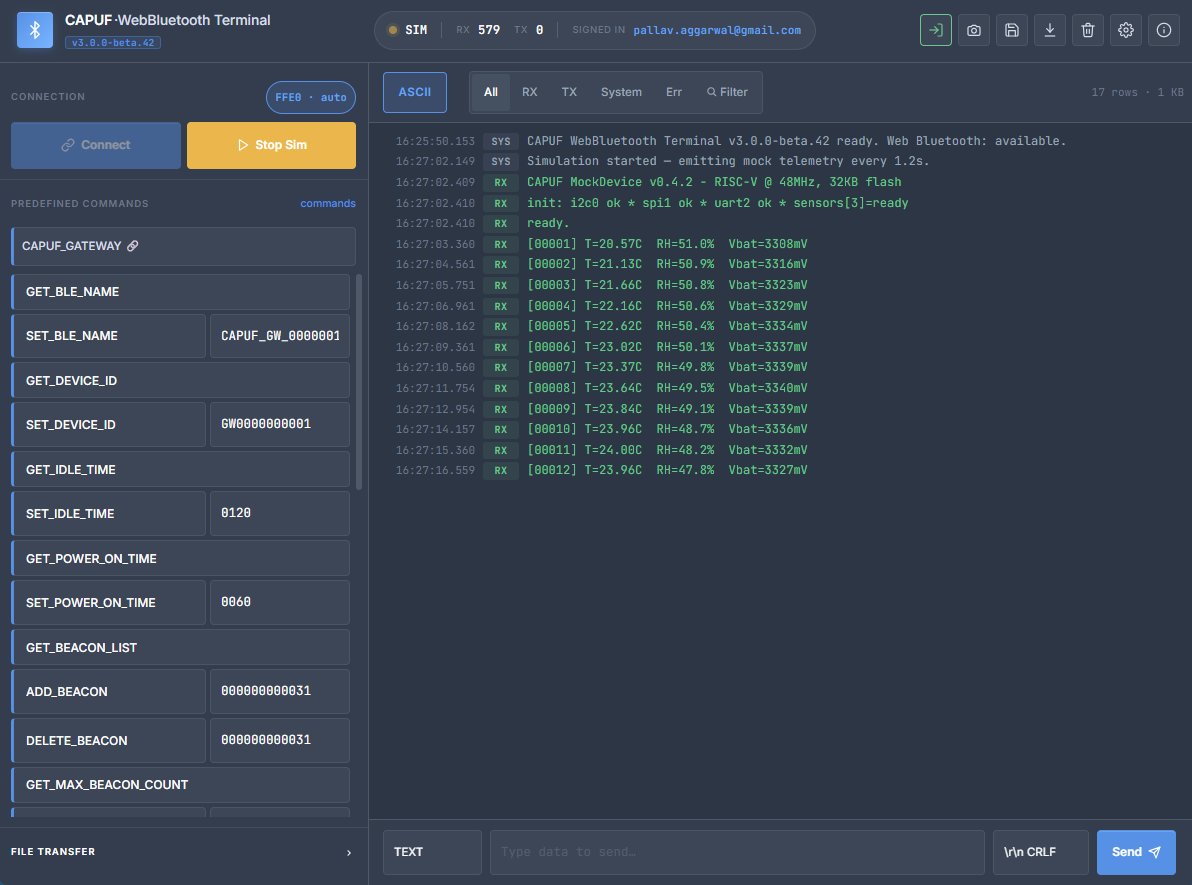Edit the 0060 power on time field
This screenshot has width=1192, height=885.
[x=280, y=603]
